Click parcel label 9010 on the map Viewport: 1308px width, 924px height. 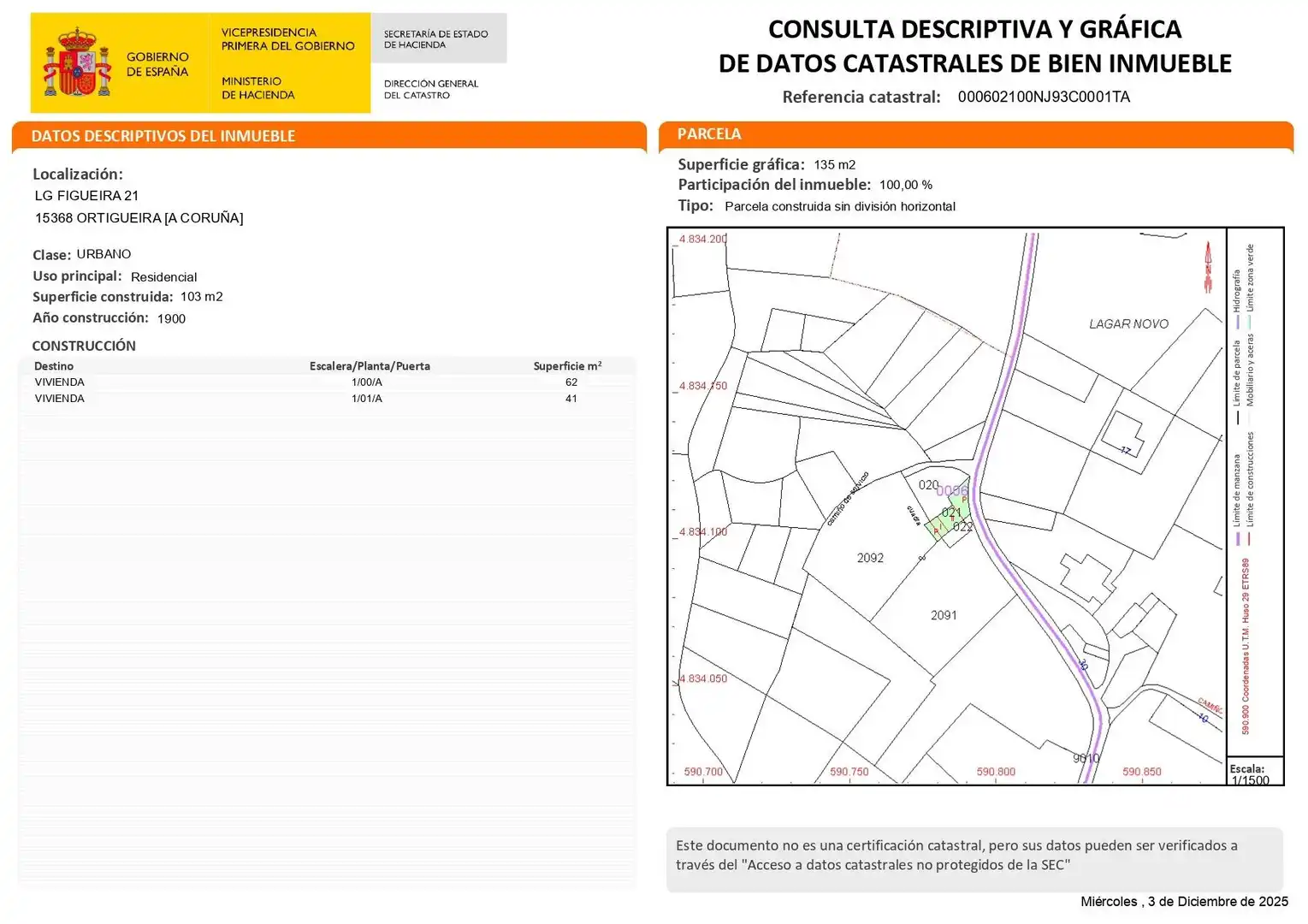point(1086,758)
